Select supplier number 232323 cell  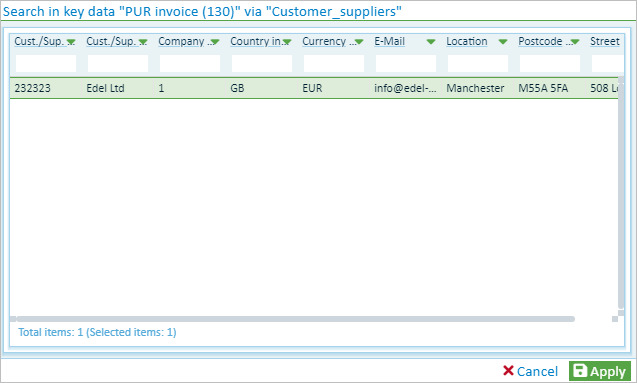[32, 88]
